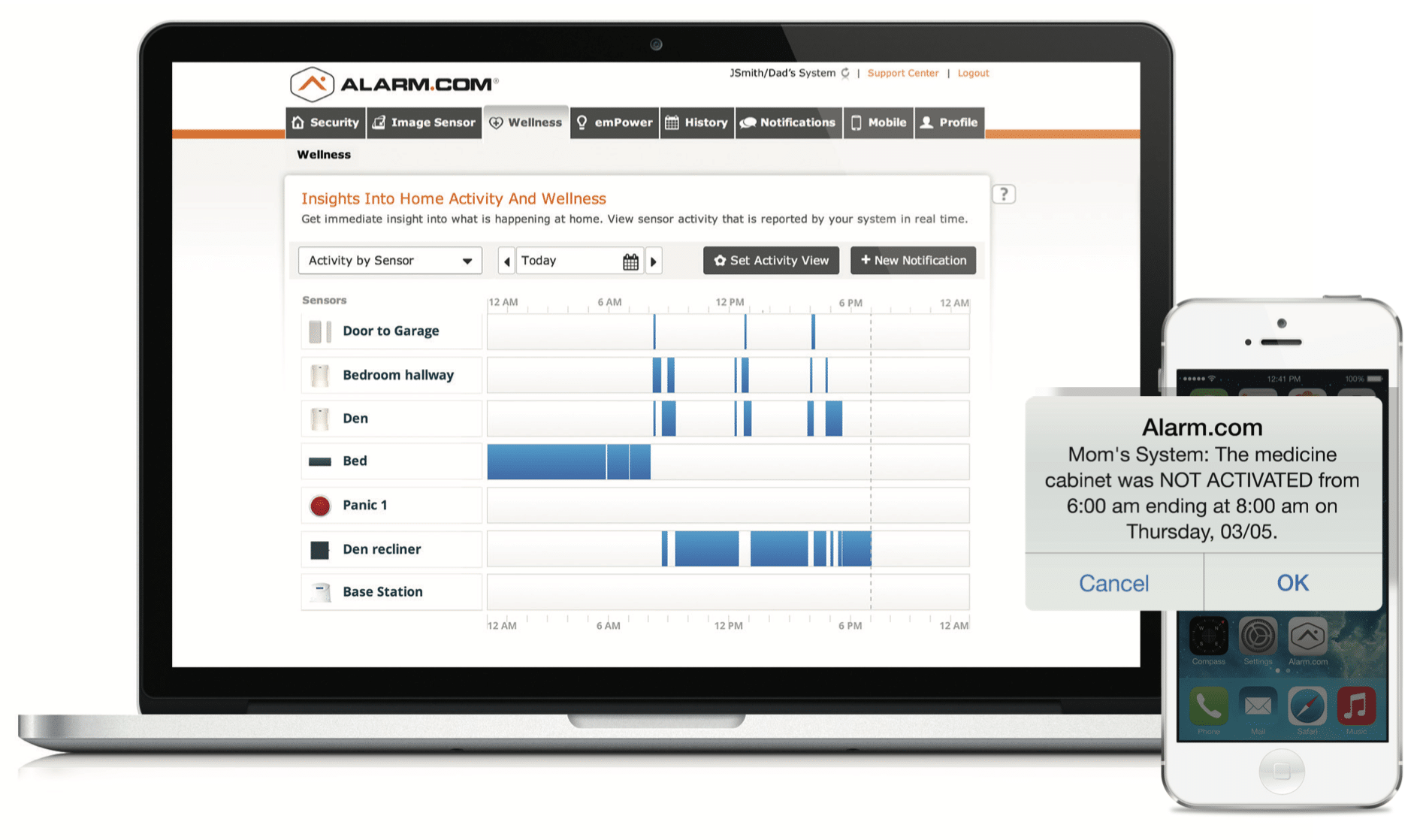Screen dimensions: 1426x840
Task: Select the Door to Garage sensor icon
Action: point(320,331)
